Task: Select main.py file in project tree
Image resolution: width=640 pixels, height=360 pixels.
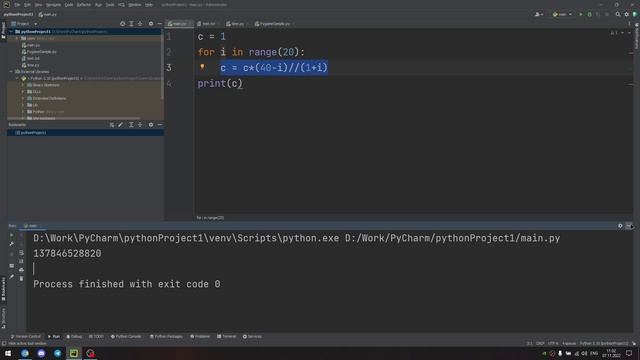Action: tap(31, 45)
